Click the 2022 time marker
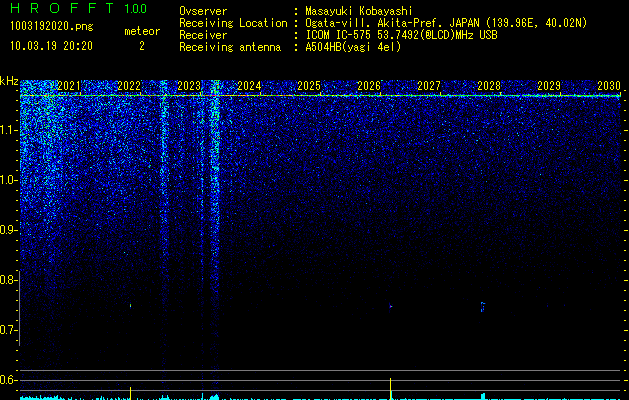The width and height of the screenshot is (629, 400). [x=129, y=85]
